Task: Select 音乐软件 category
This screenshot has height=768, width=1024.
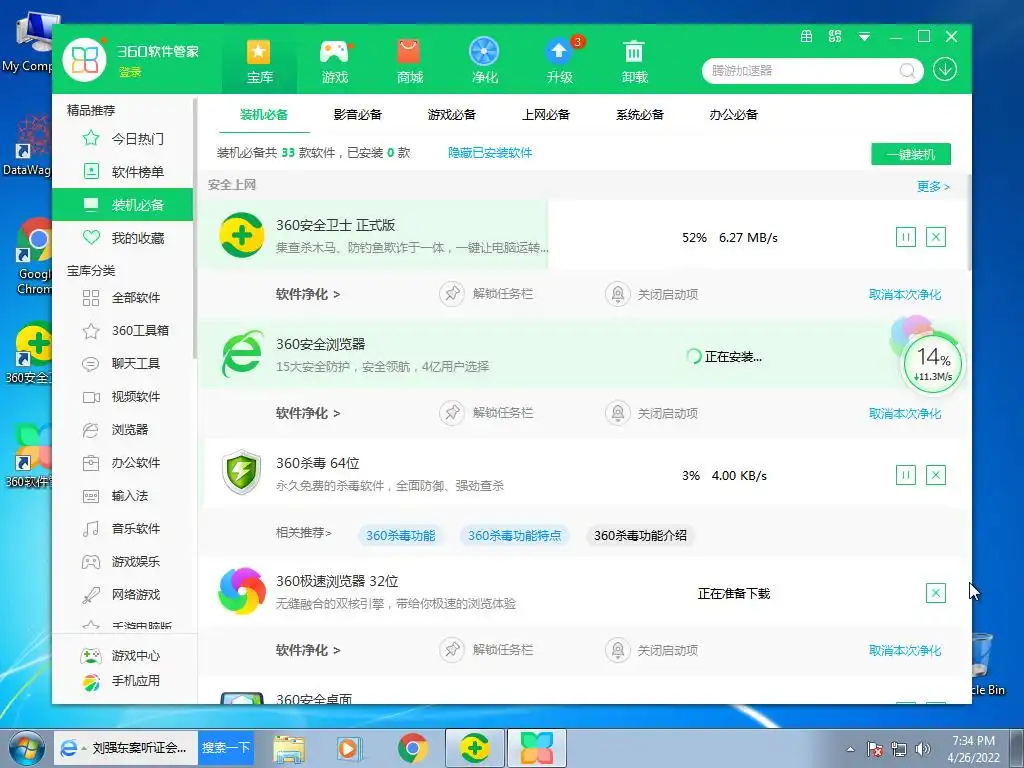Action: click(x=123, y=528)
